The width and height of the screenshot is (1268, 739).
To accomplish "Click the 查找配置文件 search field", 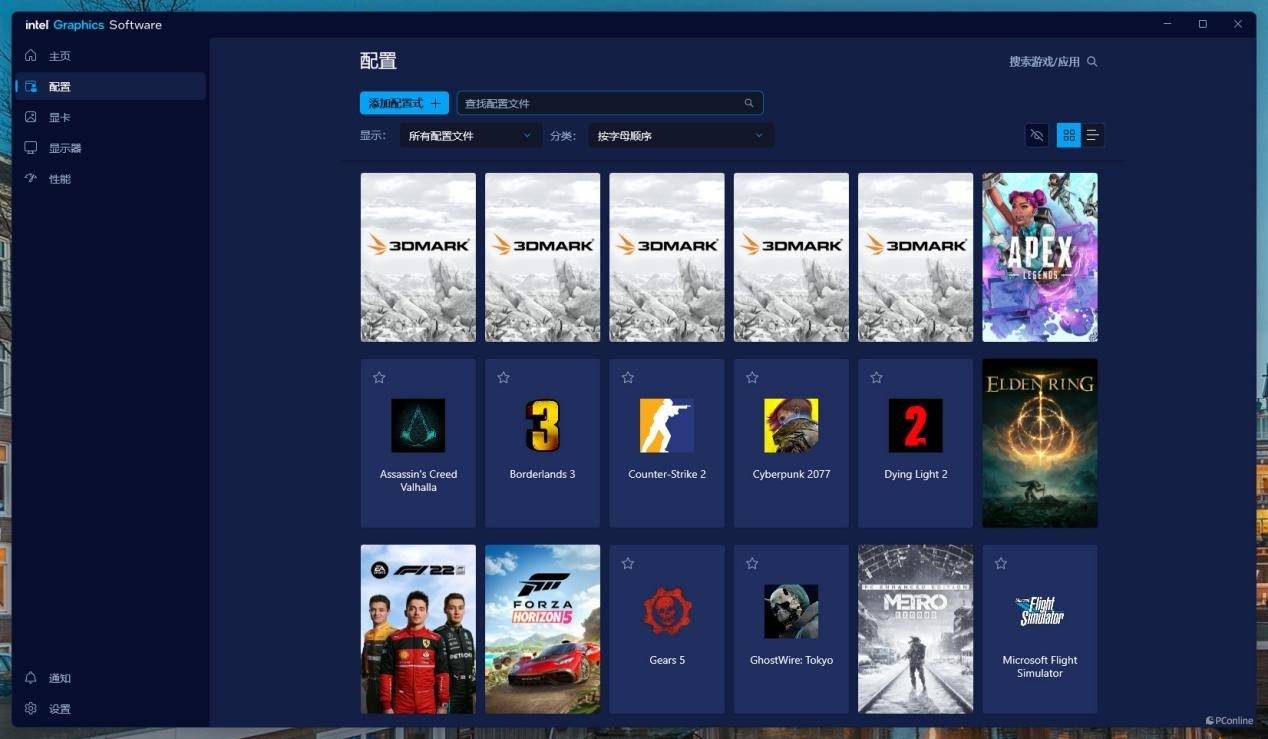I will pyautogui.click(x=600, y=103).
